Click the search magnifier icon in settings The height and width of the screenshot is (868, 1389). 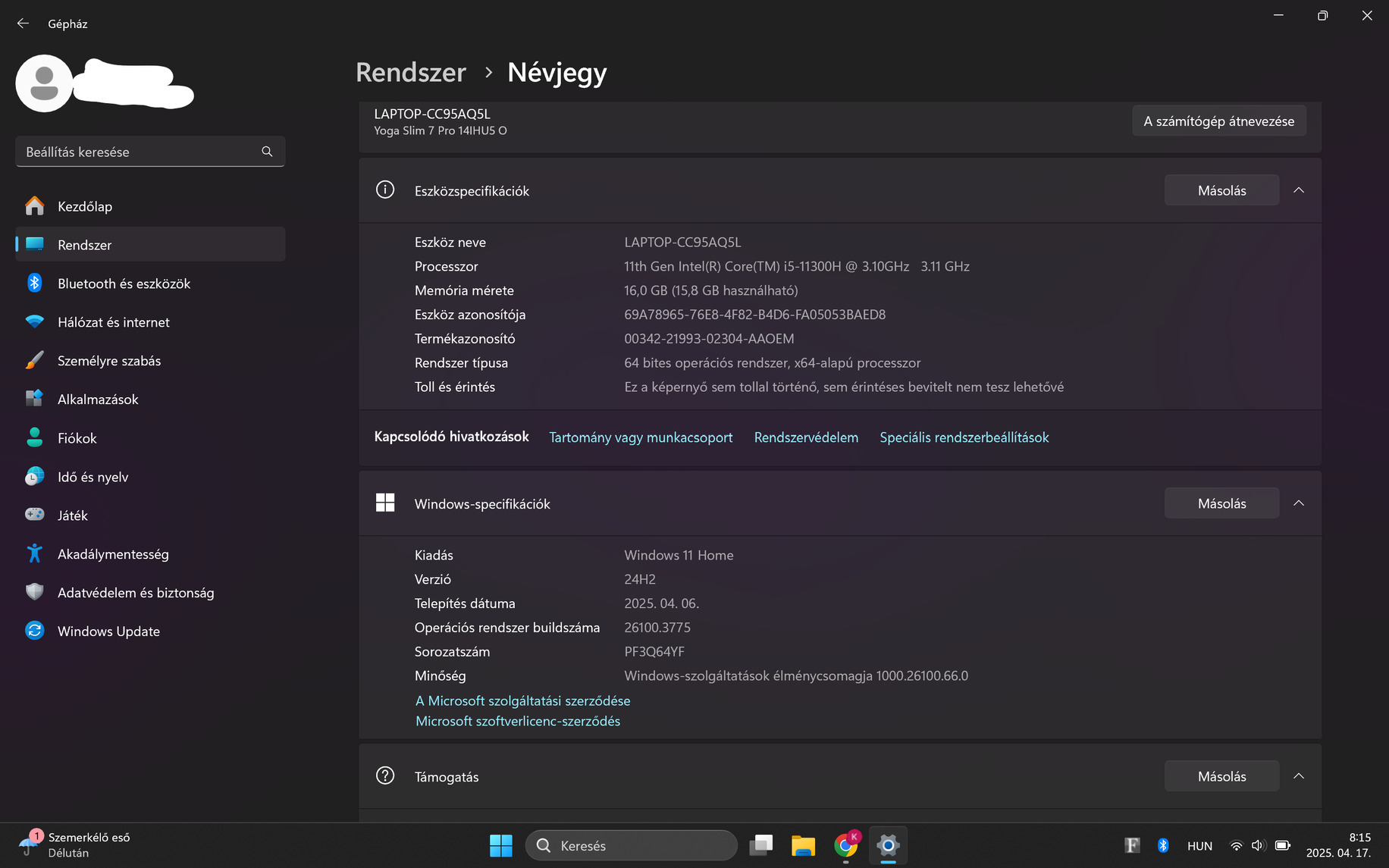tap(267, 152)
